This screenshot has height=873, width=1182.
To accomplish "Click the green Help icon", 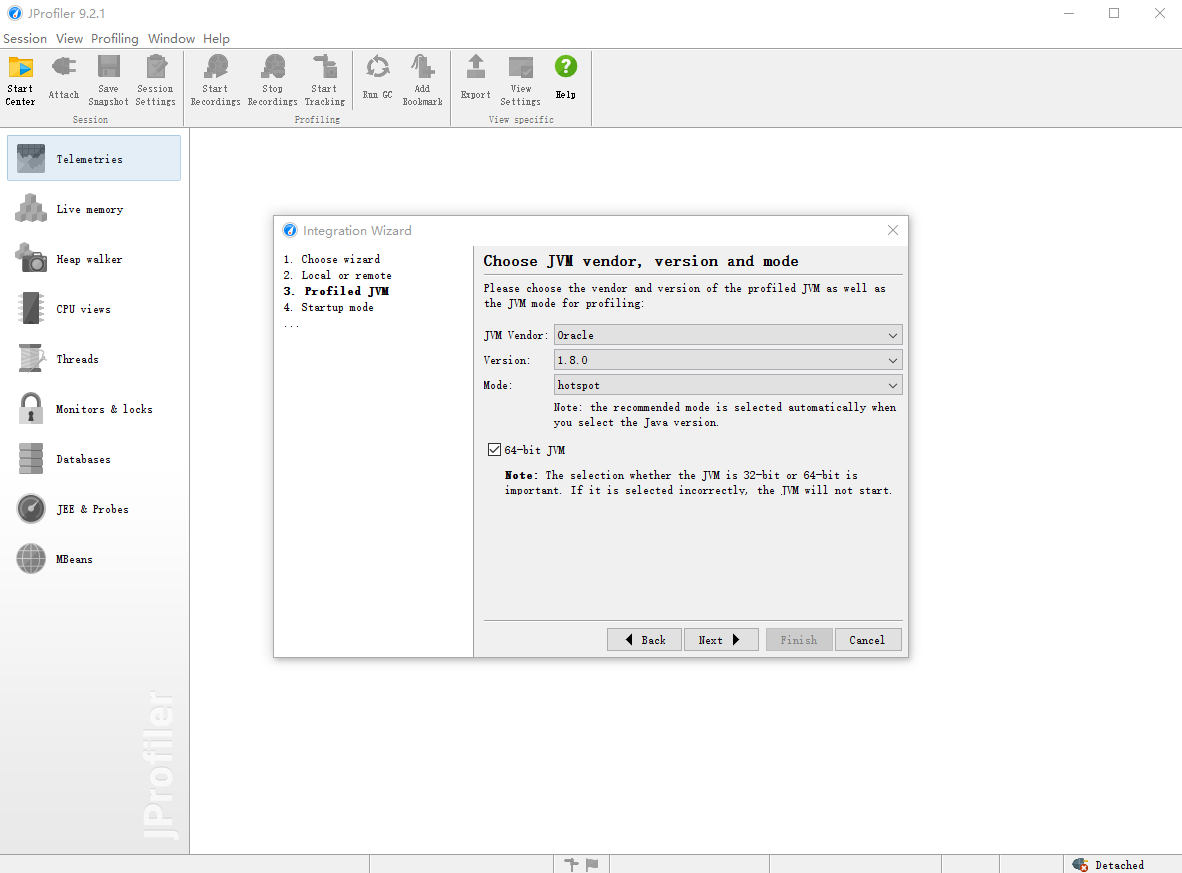I will (x=565, y=66).
